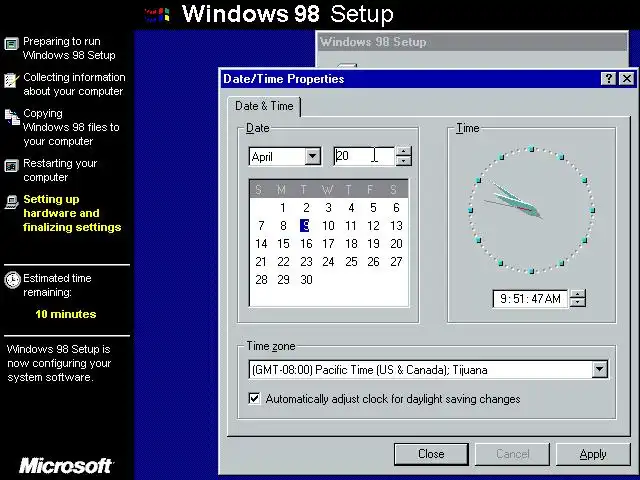Select day 1 in the calendar
Screen dimensions: 640x480
tap(283, 208)
